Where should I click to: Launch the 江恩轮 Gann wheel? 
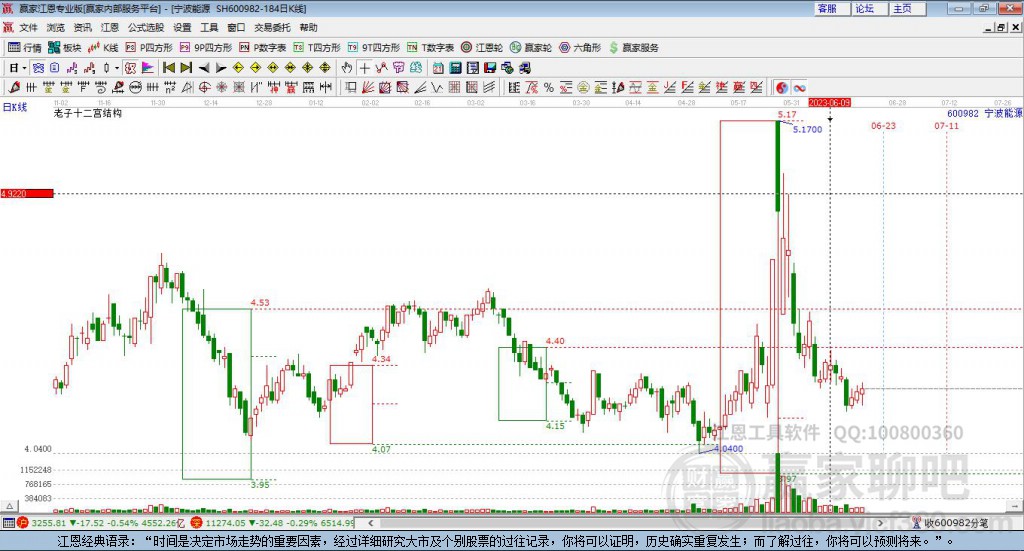pos(482,48)
